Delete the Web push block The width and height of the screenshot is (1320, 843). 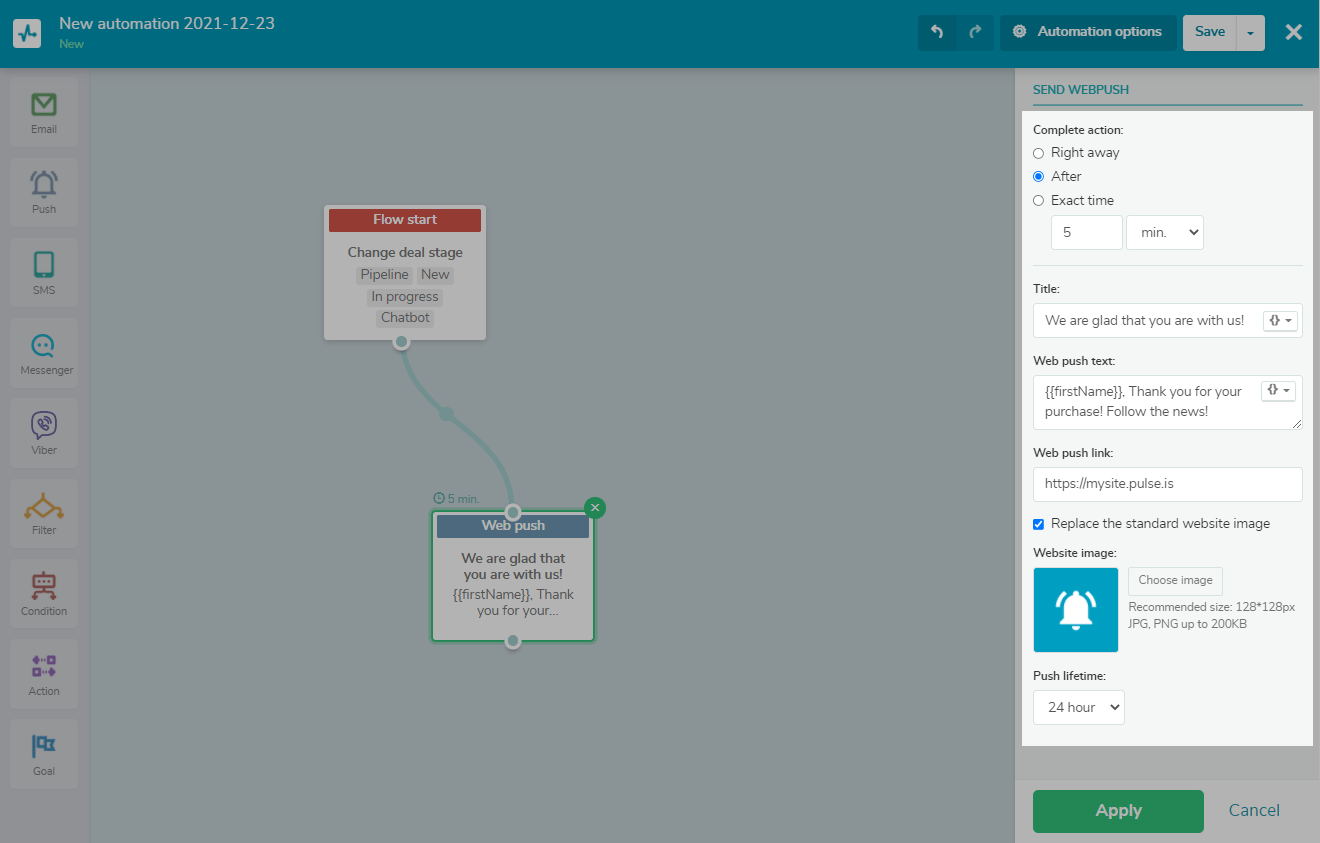[595, 508]
